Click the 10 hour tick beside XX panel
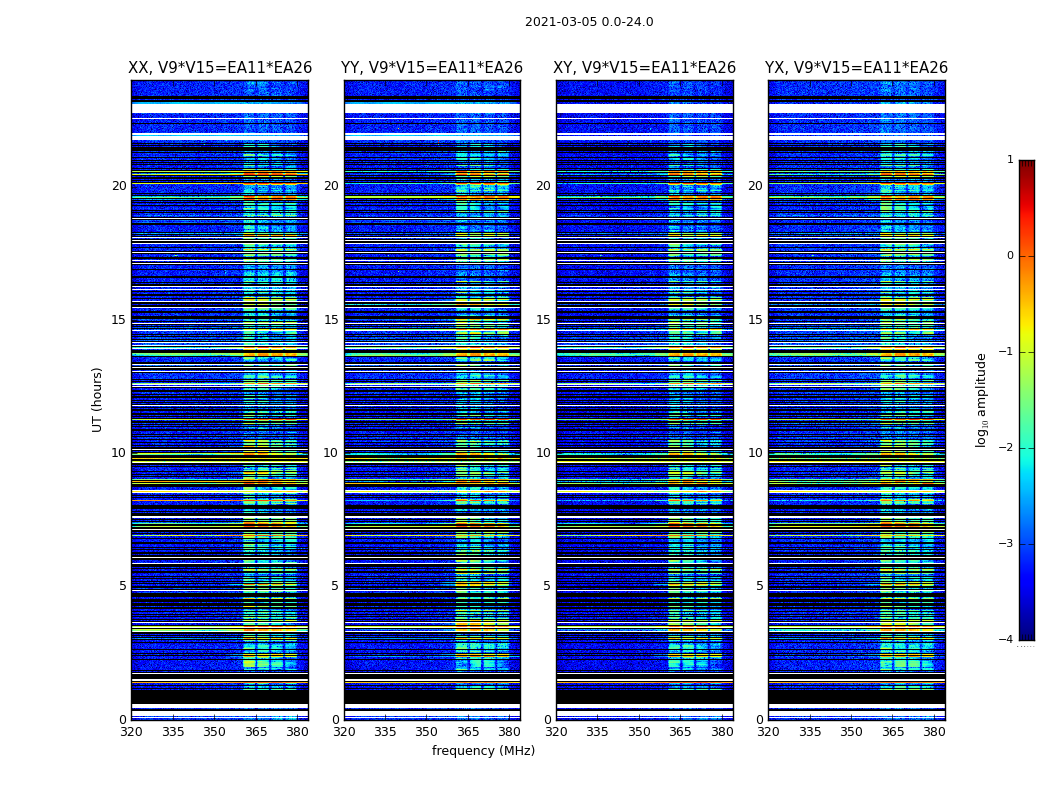 click(118, 453)
